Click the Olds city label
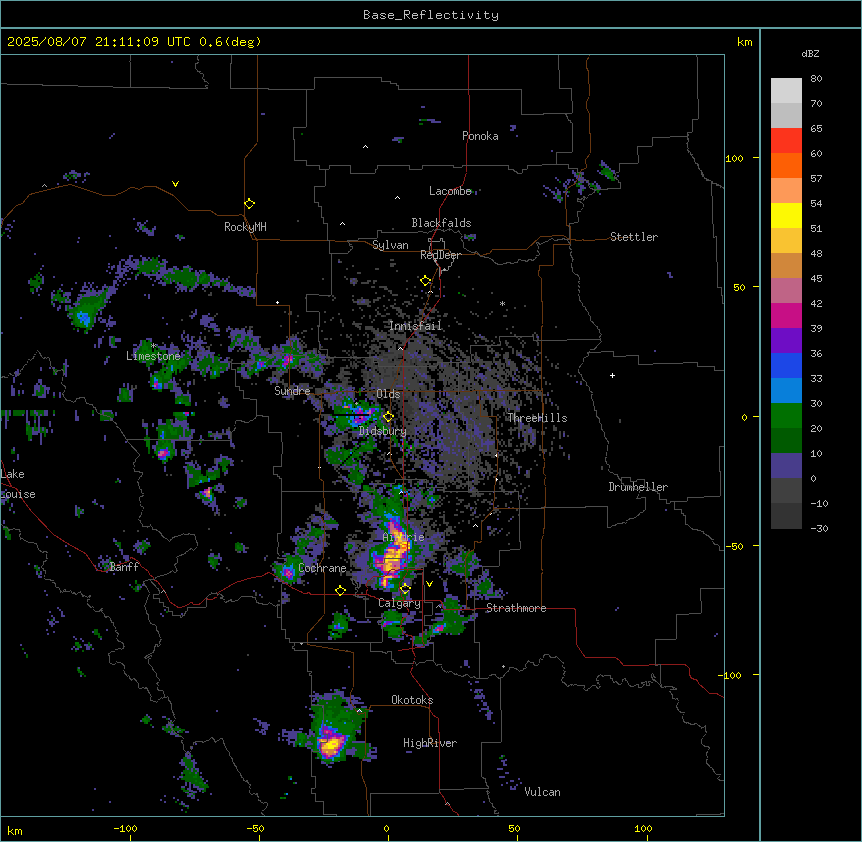The width and height of the screenshot is (862, 842). tap(388, 394)
